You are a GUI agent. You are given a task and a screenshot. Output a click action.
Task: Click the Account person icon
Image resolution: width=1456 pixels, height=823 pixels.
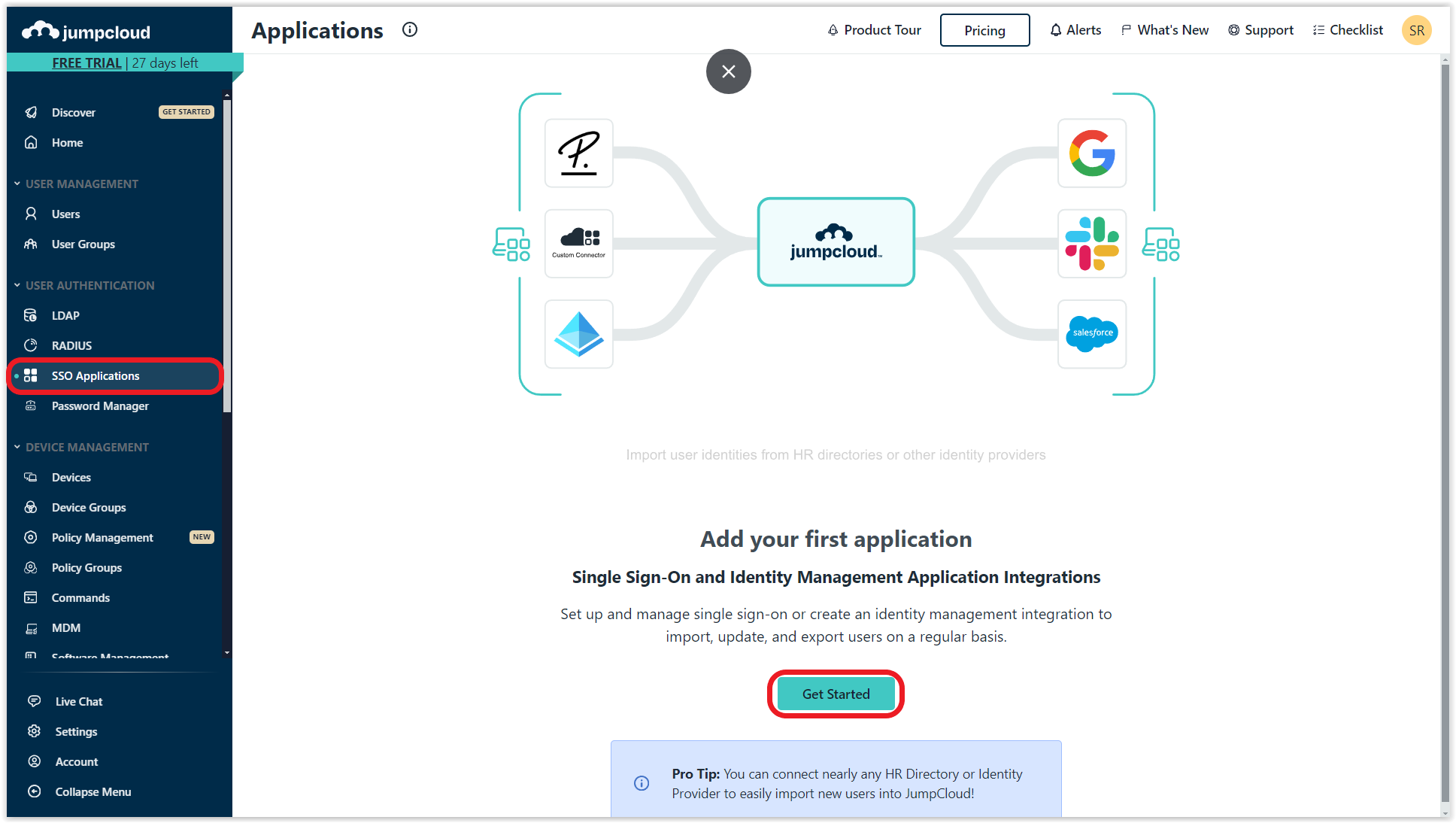pyautogui.click(x=34, y=761)
